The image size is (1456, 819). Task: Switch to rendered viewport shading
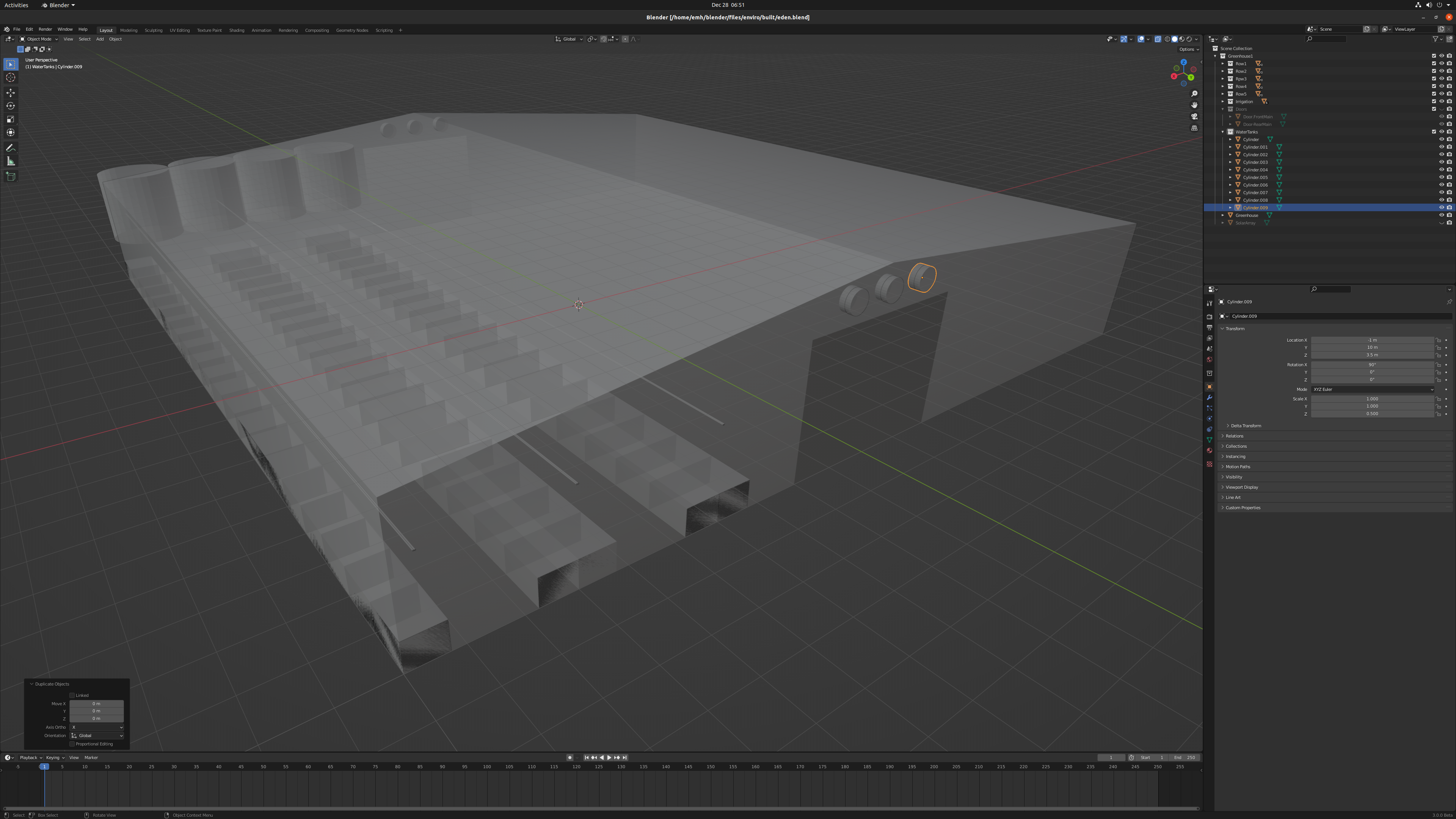point(1189,39)
